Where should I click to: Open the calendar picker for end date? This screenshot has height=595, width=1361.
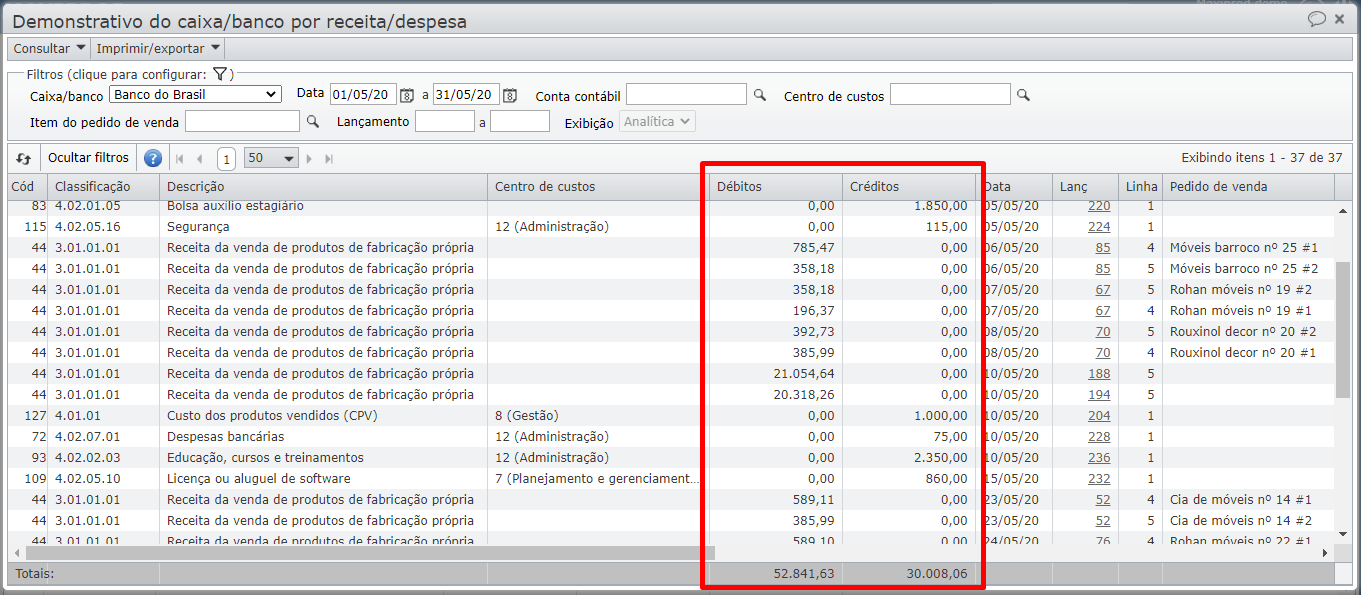(510, 95)
